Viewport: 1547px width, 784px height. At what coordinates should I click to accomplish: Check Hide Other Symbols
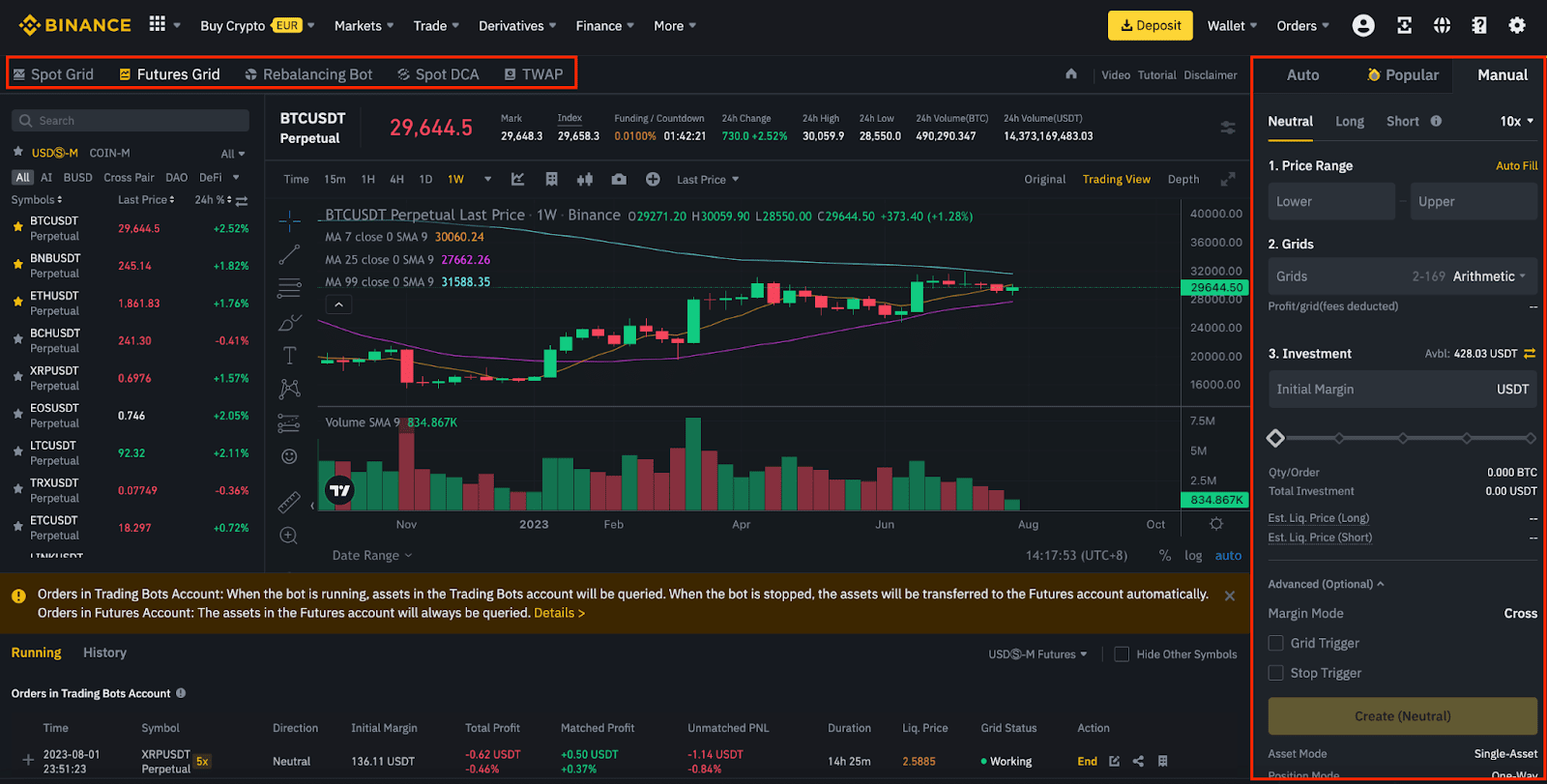1122,654
